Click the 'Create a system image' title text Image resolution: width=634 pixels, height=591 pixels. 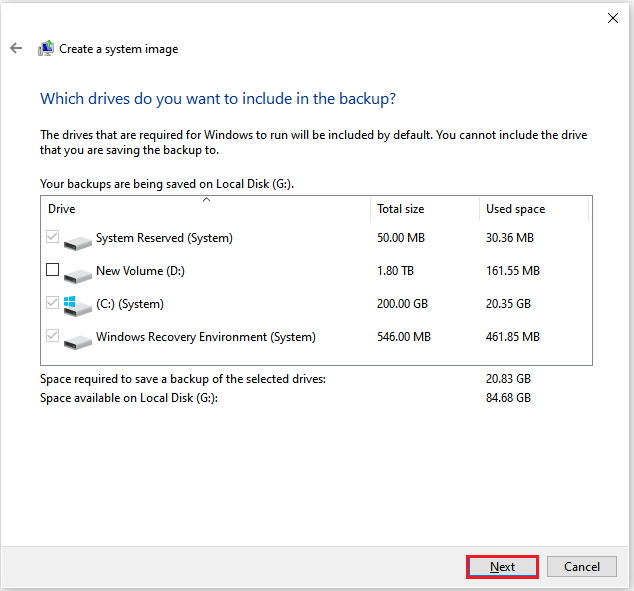point(118,49)
